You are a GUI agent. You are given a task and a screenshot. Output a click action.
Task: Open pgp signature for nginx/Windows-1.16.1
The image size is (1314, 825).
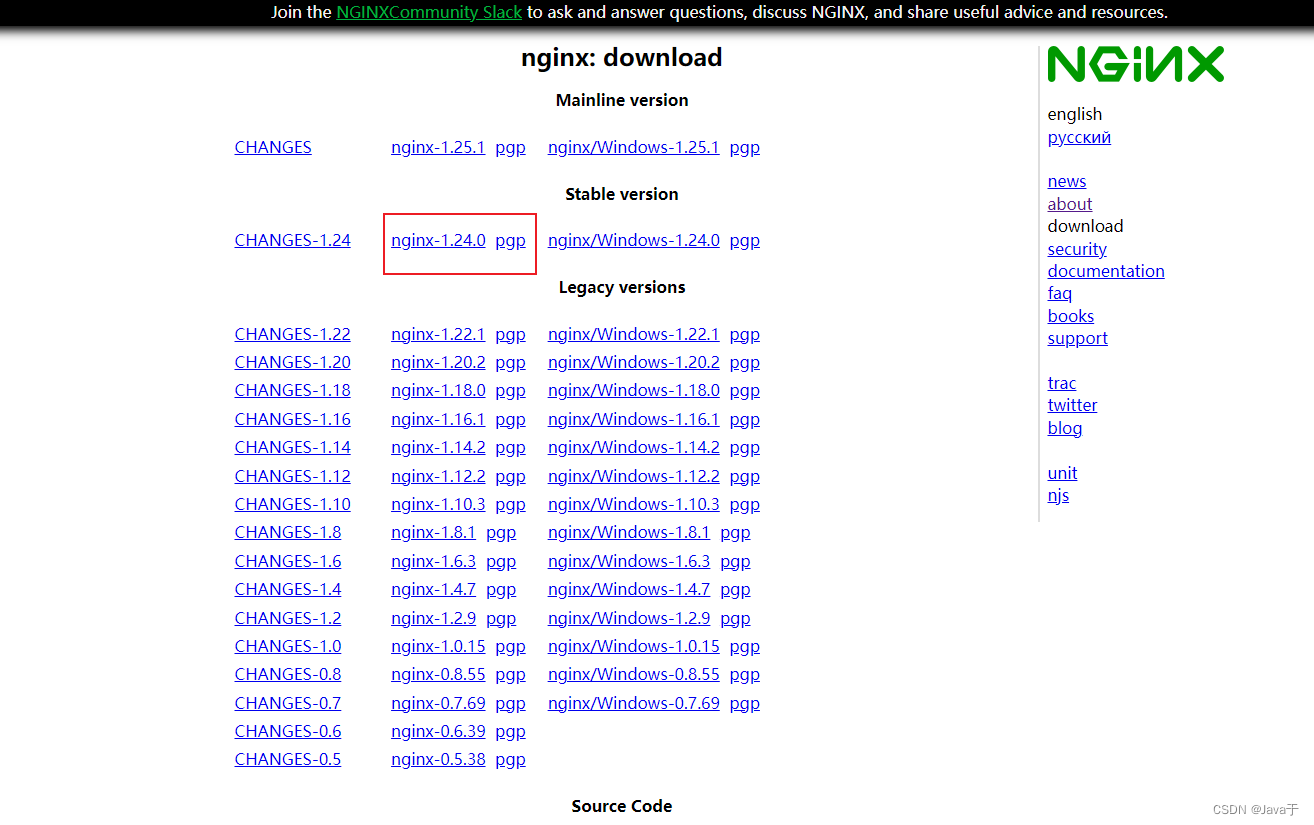point(745,419)
